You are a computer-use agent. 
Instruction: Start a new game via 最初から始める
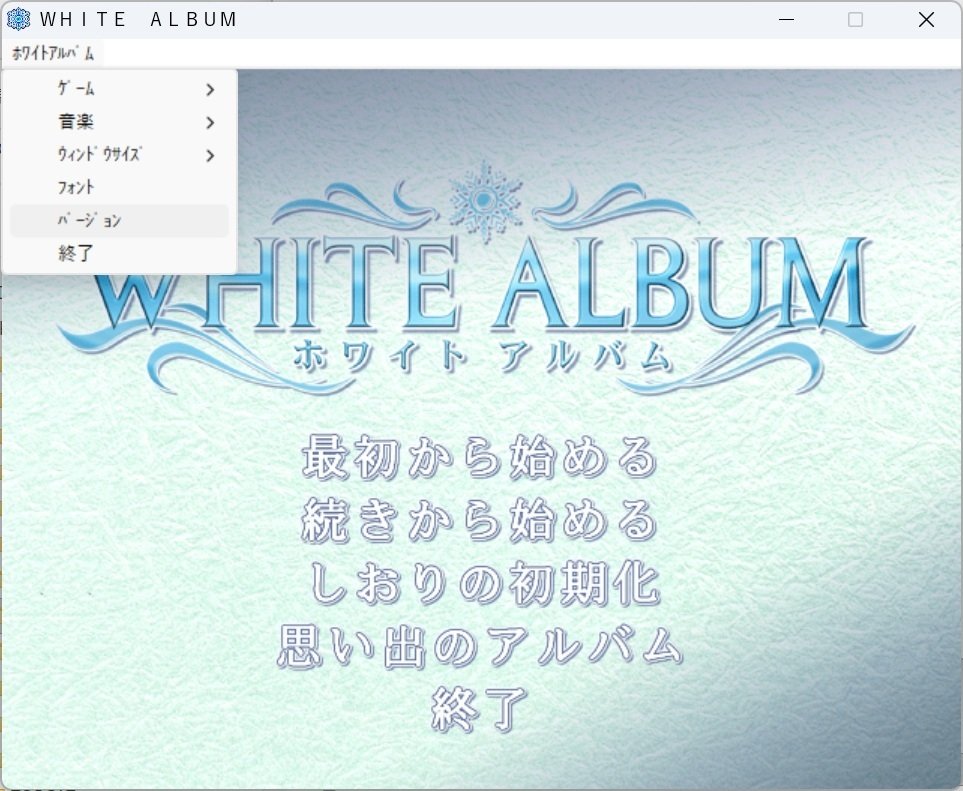point(477,457)
